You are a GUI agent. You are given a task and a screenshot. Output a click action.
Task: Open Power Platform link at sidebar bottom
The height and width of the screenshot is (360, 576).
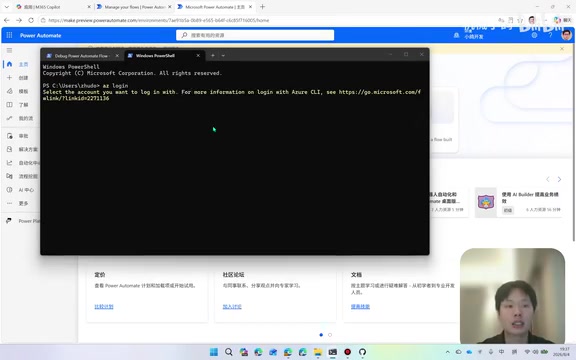tap(23, 221)
